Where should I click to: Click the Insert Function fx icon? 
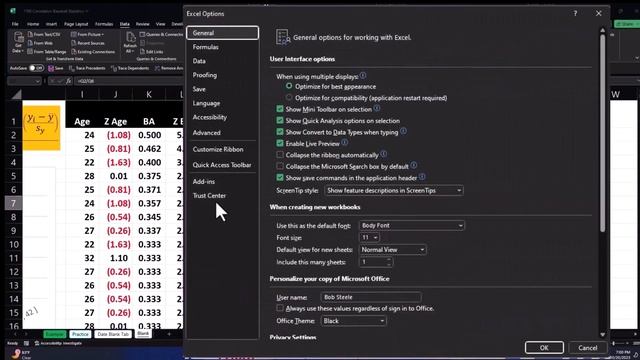click(x=68, y=81)
